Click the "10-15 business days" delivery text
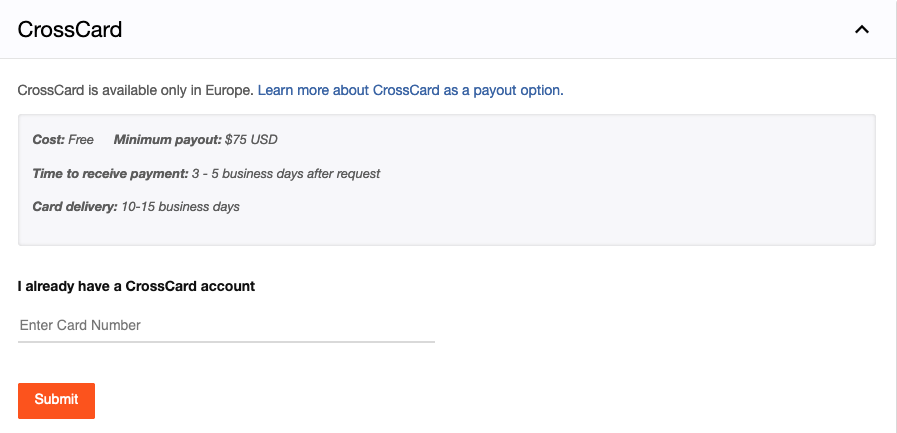897x433 pixels. click(x=181, y=207)
